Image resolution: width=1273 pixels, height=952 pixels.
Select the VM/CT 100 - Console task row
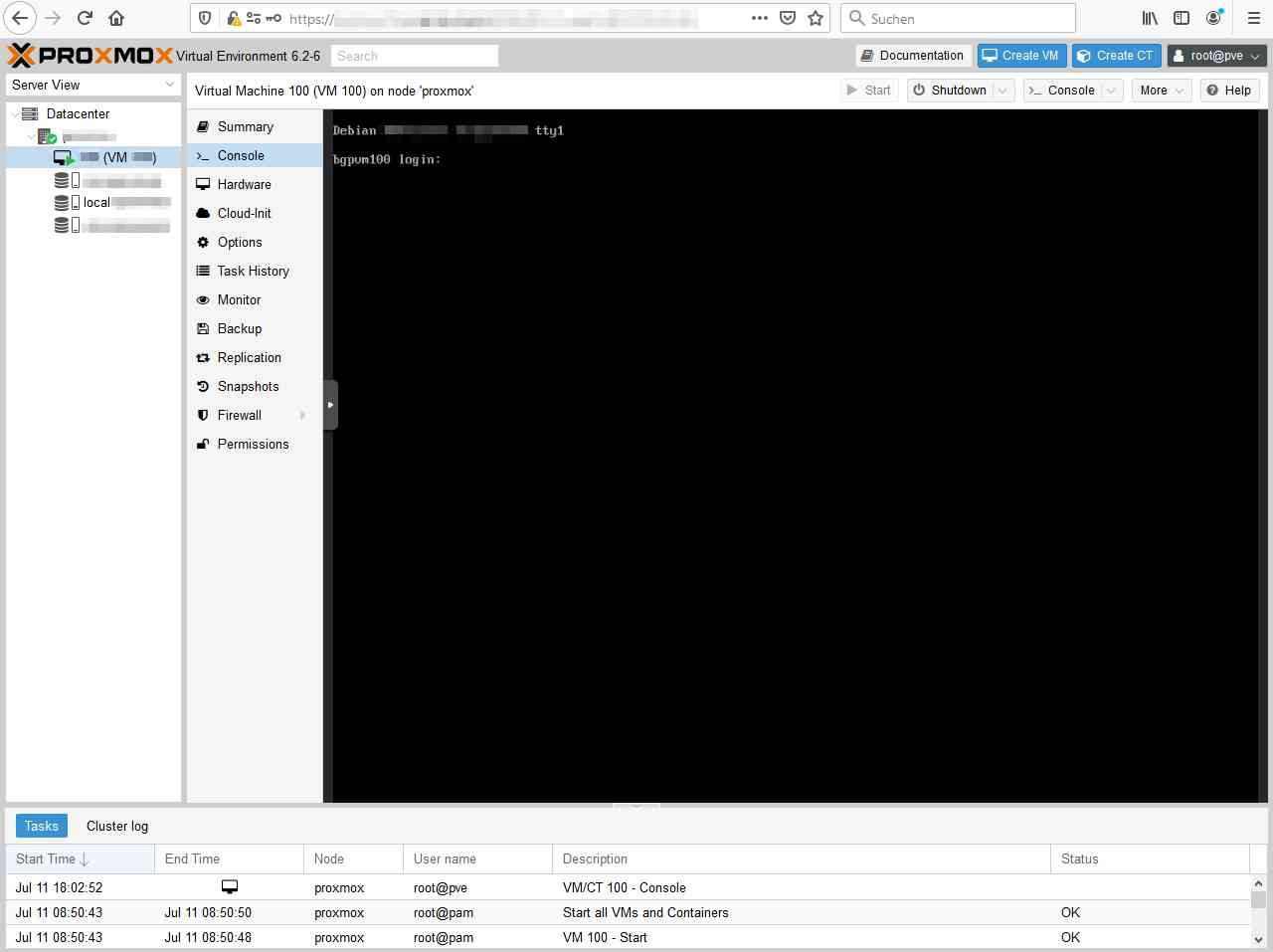point(628,887)
